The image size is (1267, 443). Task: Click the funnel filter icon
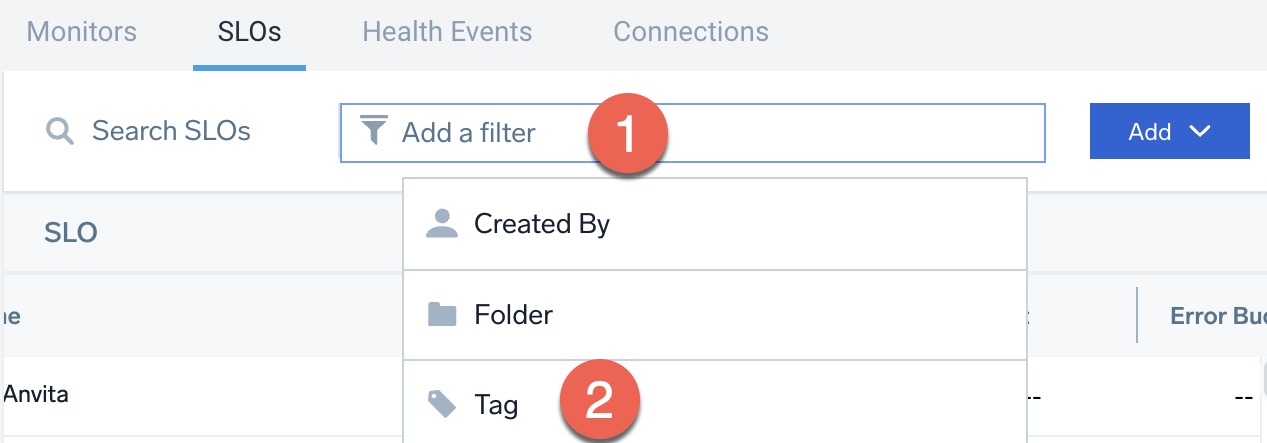click(374, 131)
